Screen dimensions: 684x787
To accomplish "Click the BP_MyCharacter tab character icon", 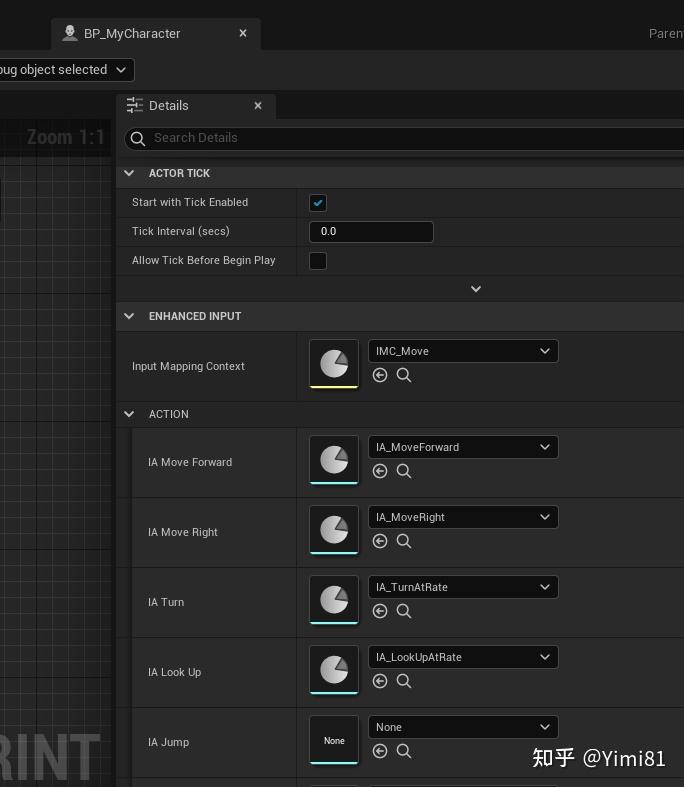I will point(70,33).
